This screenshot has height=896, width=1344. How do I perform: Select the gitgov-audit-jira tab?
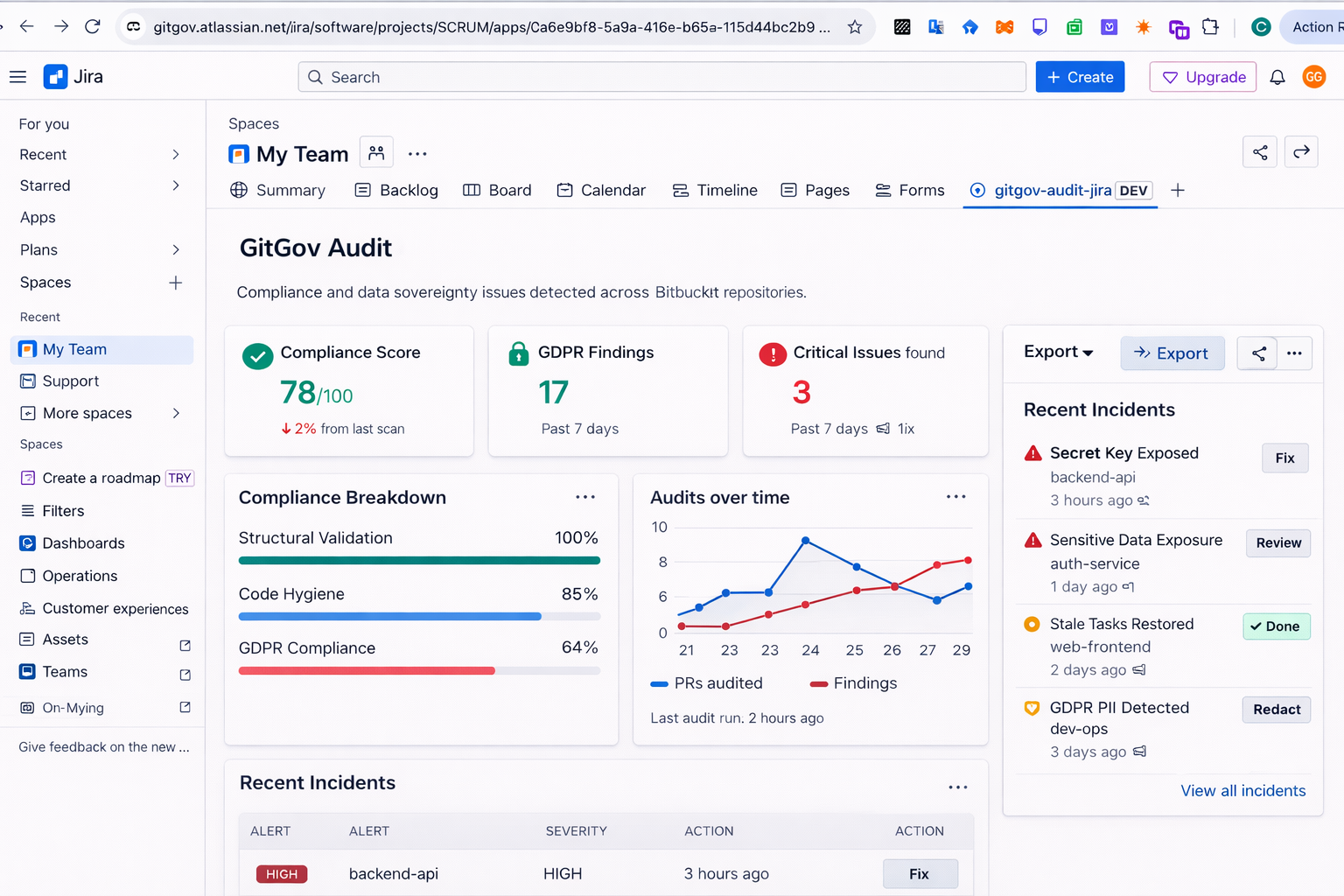click(x=1060, y=190)
